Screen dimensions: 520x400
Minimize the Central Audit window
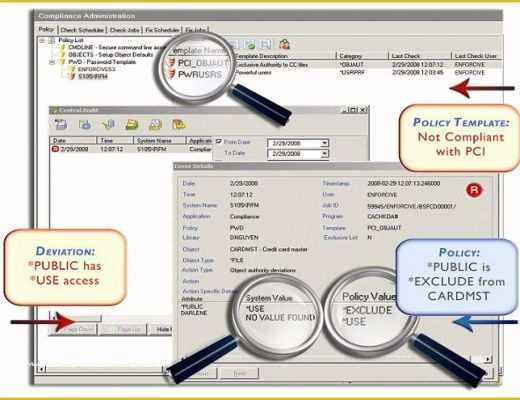point(344,110)
